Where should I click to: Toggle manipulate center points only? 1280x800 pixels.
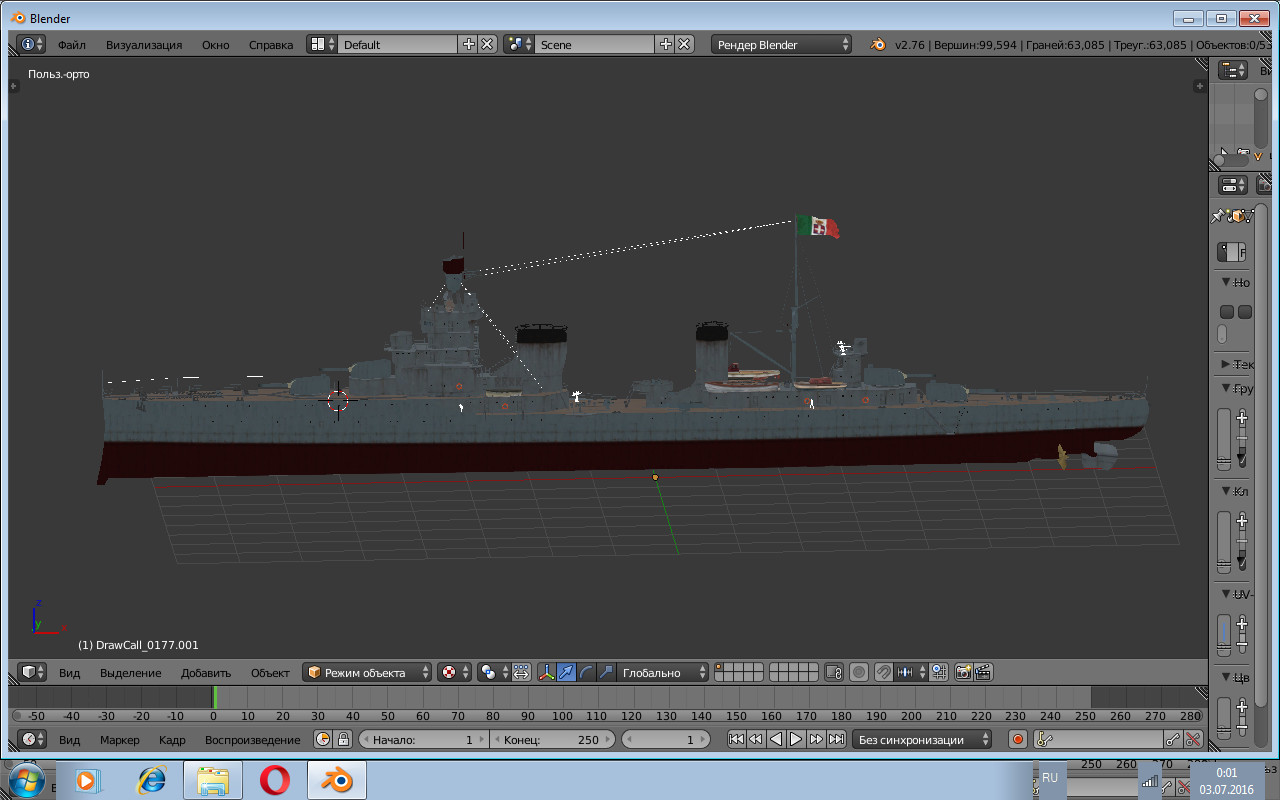520,672
